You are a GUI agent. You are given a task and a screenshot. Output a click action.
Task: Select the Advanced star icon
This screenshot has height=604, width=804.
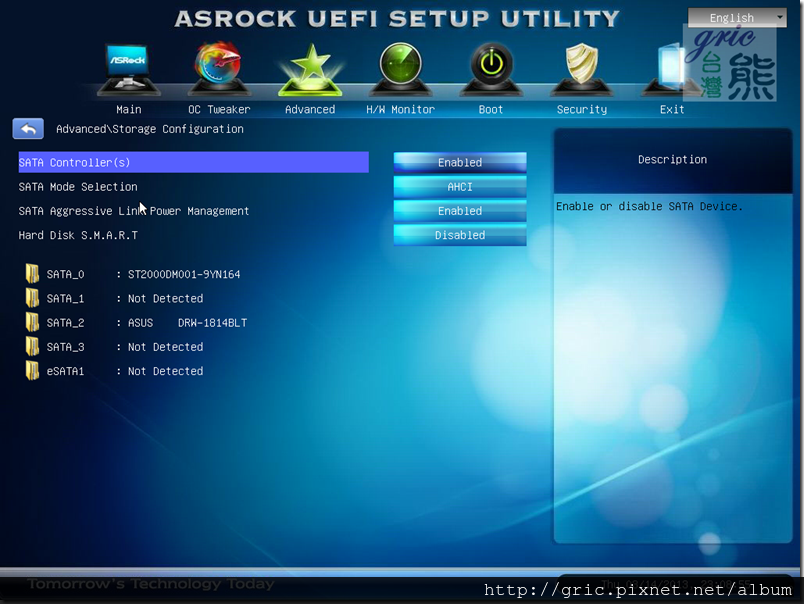[310, 70]
